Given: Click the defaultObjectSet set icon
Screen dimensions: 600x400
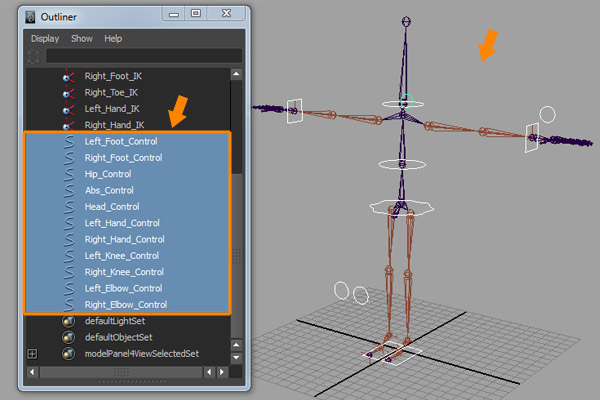Looking at the screenshot, I should [68, 337].
